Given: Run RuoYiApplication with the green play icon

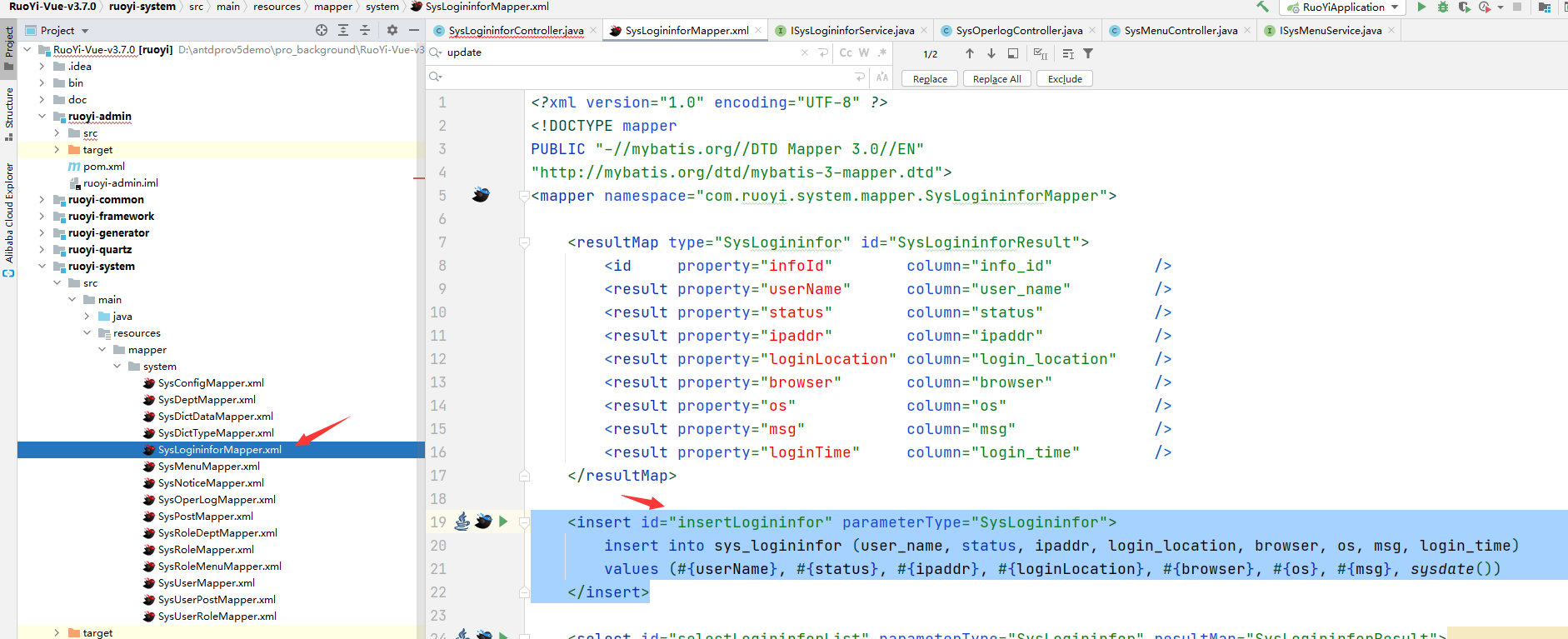Looking at the screenshot, I should click(1421, 7).
